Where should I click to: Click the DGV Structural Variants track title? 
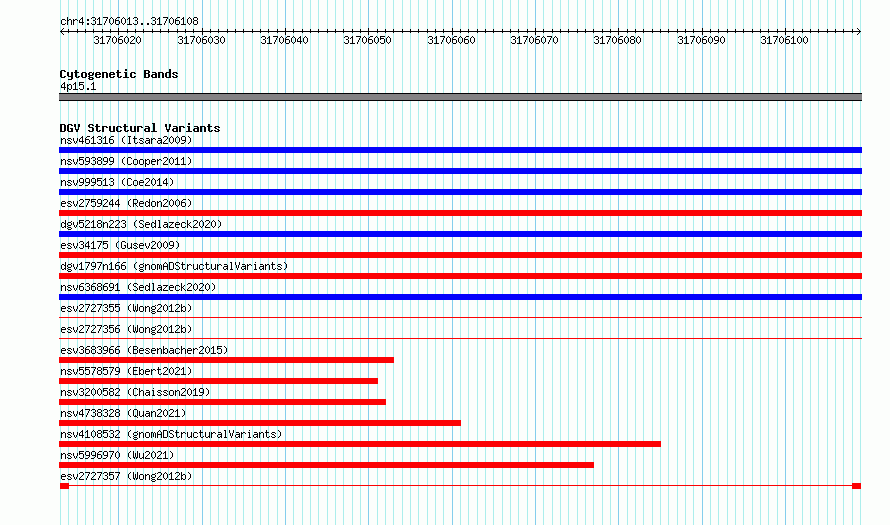pyautogui.click(x=140, y=128)
